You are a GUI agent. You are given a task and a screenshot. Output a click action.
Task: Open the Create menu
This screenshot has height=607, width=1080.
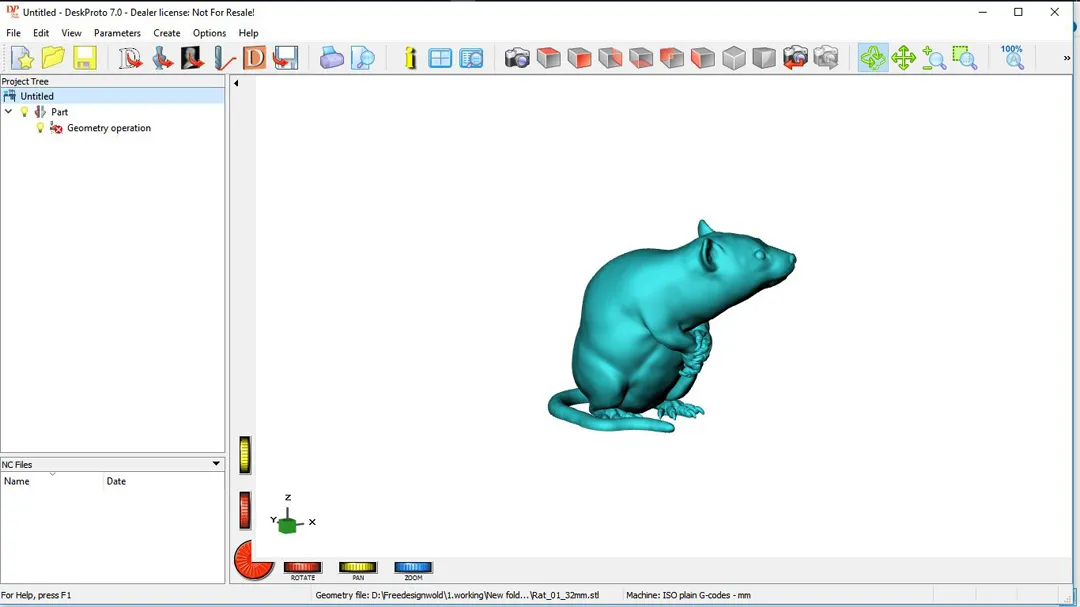pyautogui.click(x=167, y=33)
